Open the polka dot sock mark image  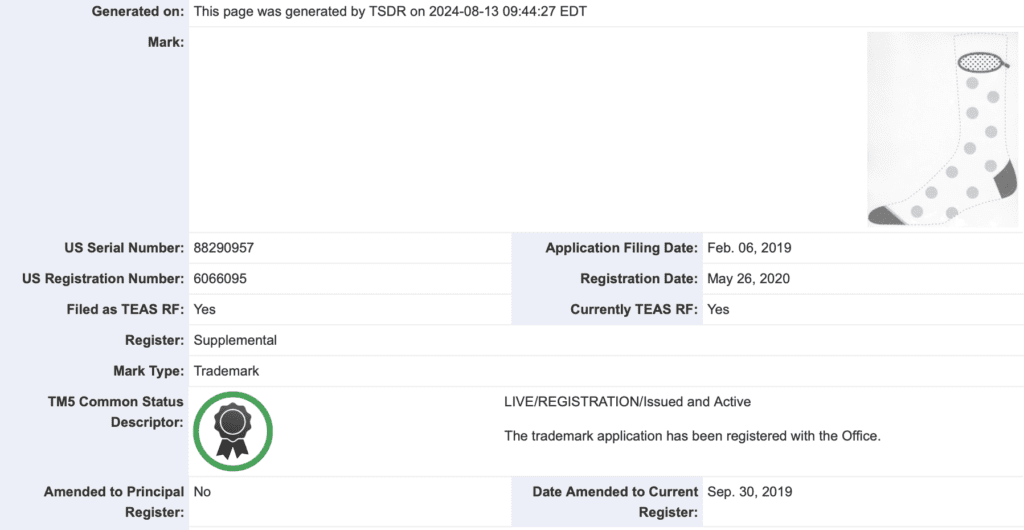click(x=942, y=128)
